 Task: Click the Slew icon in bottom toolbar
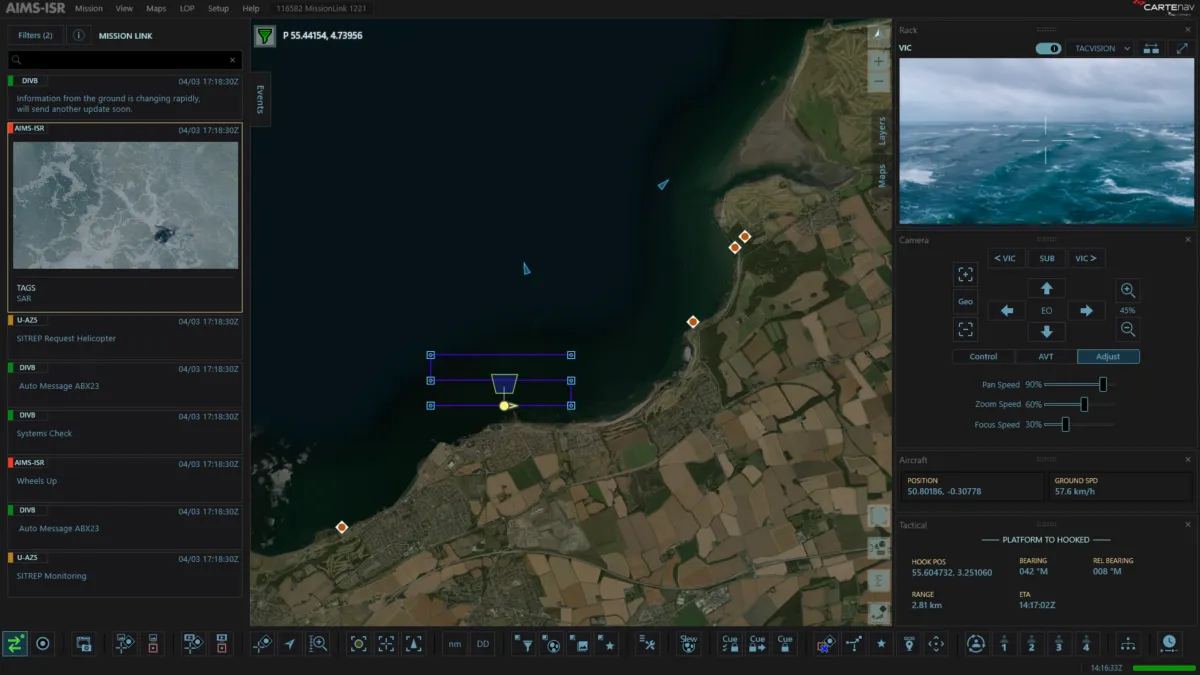(688, 643)
